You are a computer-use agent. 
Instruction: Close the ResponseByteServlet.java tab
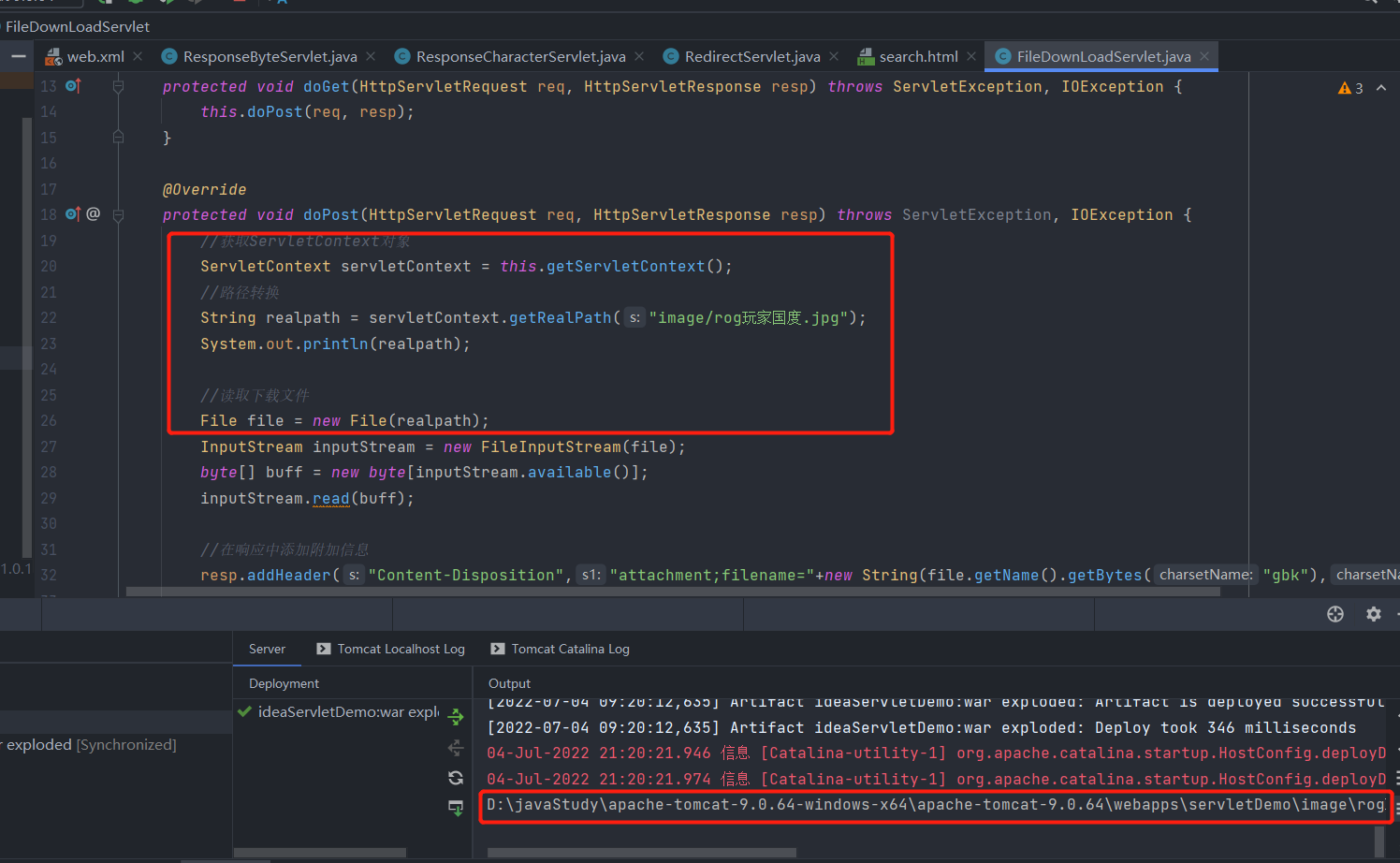[371, 56]
